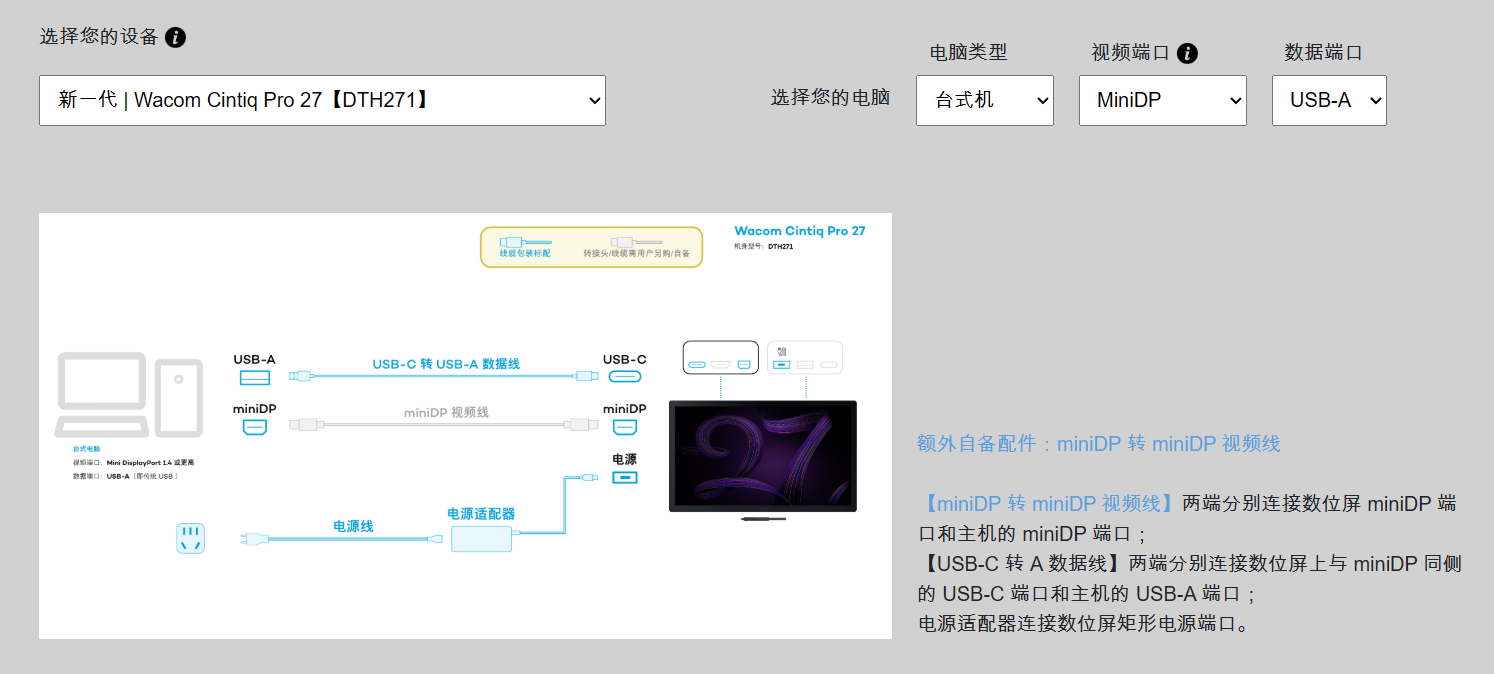Click the Wacom Cintiq Pro 27 title

point(800,231)
